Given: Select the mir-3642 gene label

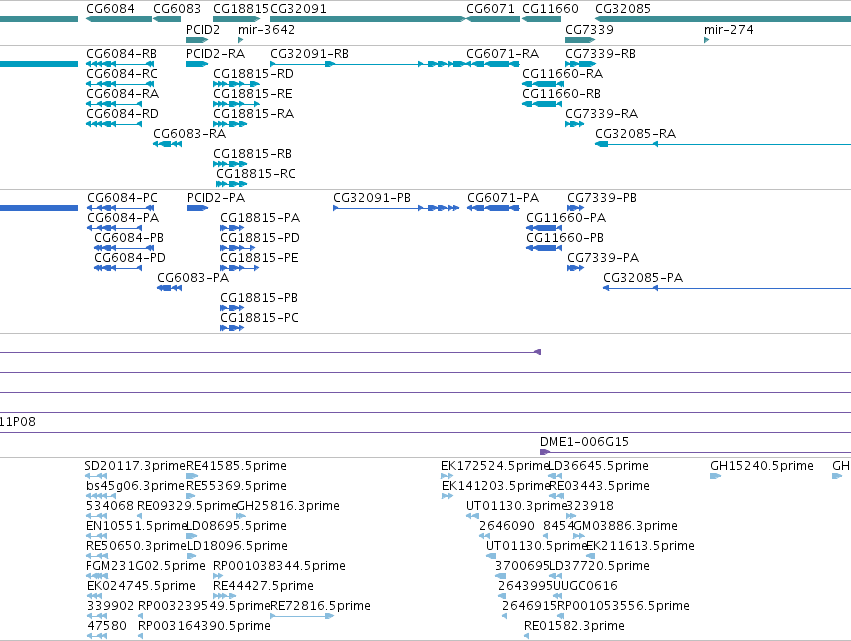Looking at the screenshot, I should [266, 29].
